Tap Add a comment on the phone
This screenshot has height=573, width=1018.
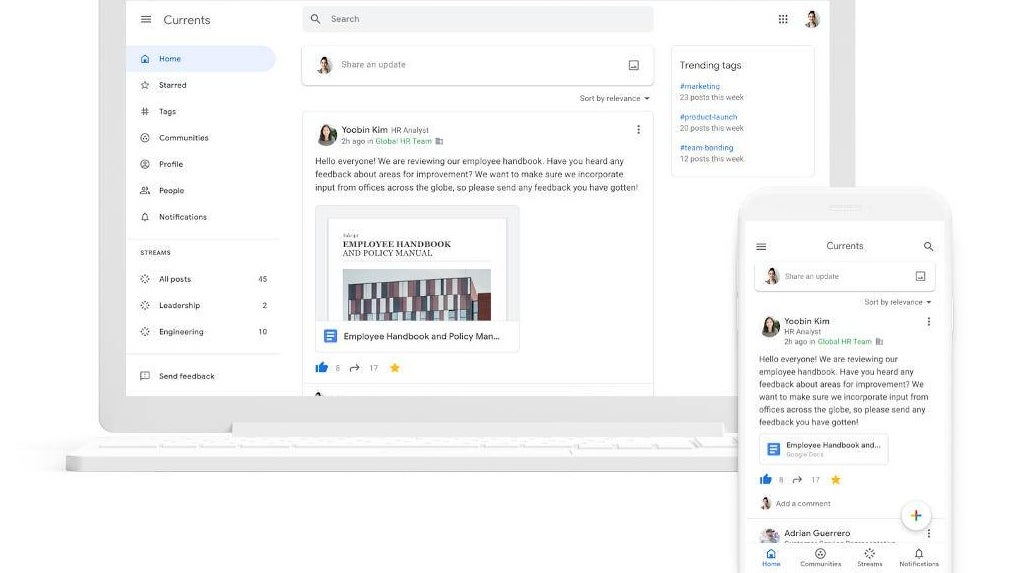tap(802, 504)
